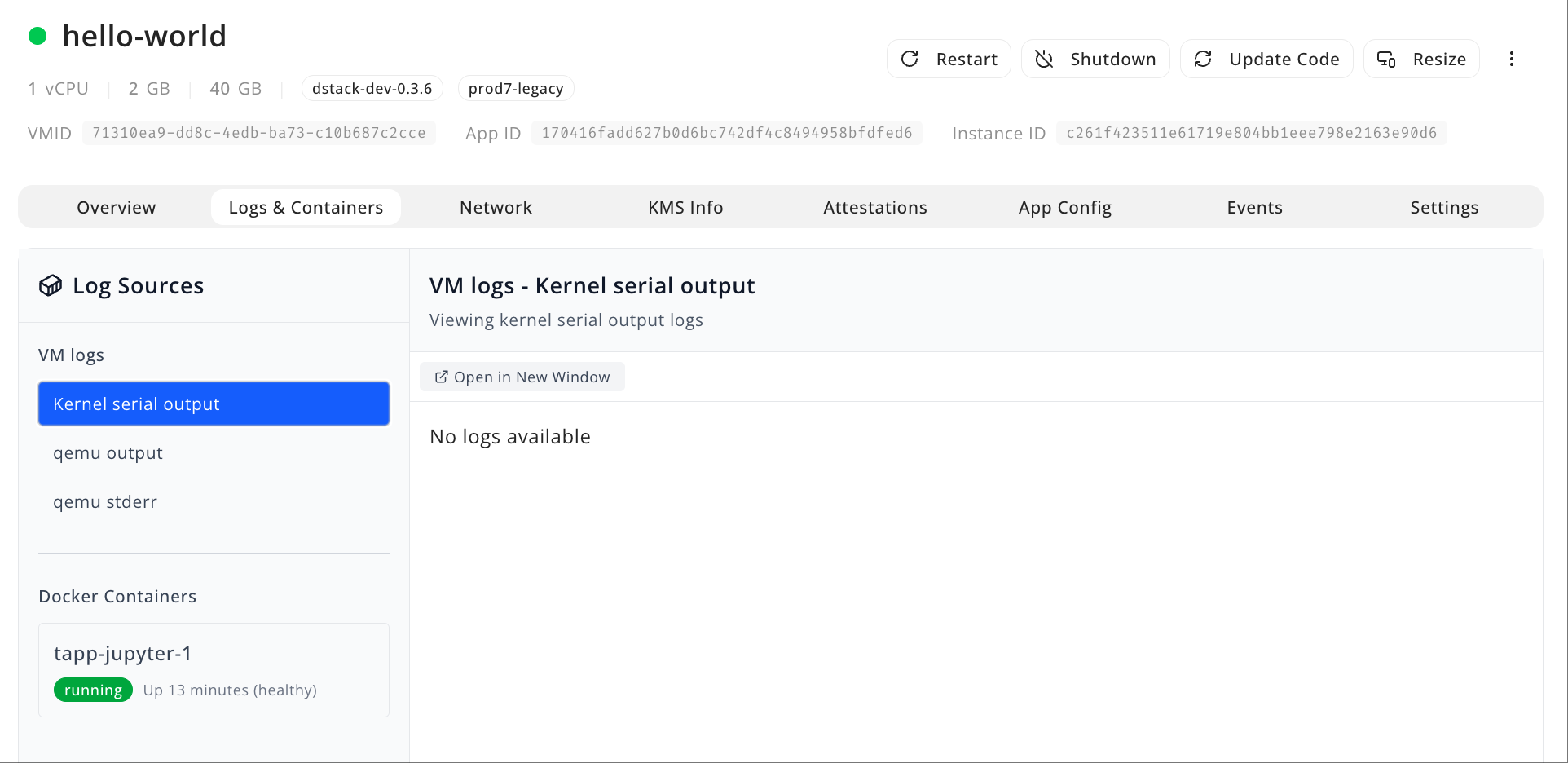Screen dimensions: 1568x763
Task: Select the qemu output log source
Action: [108, 452]
